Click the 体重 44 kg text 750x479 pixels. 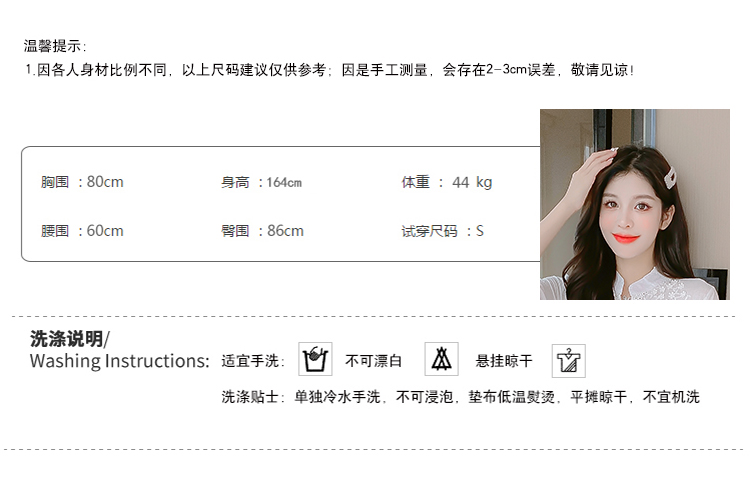pyautogui.click(x=447, y=182)
